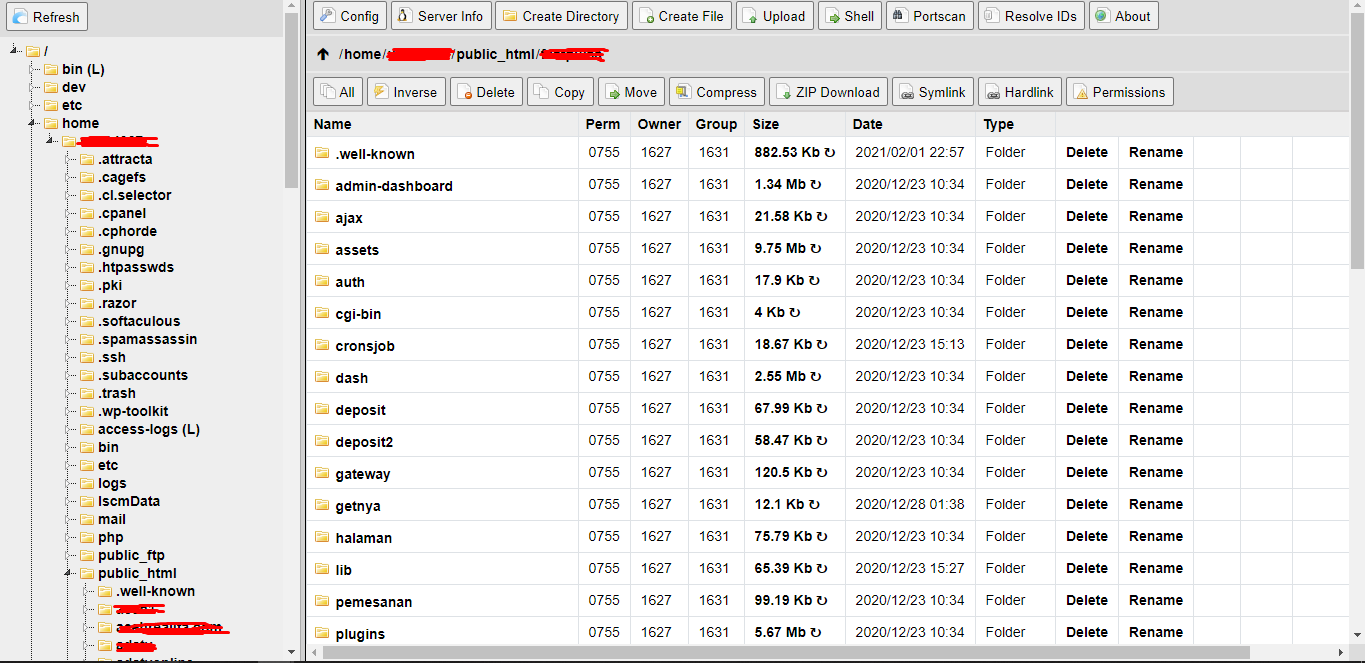This screenshot has height=663, width=1365.
Task: Open the deposit2 folder
Action: pyautogui.click(x=364, y=442)
